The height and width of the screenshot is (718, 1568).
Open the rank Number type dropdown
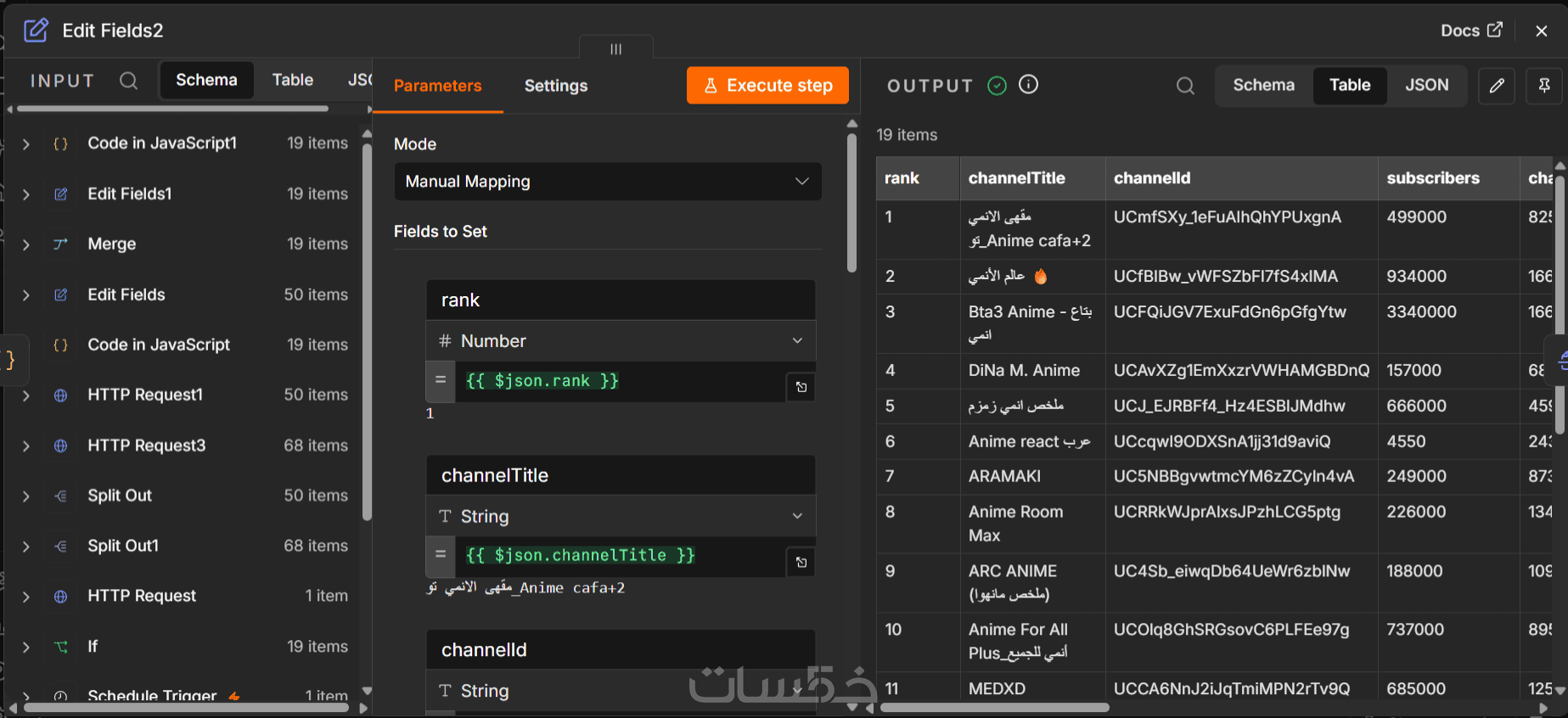[x=621, y=341]
